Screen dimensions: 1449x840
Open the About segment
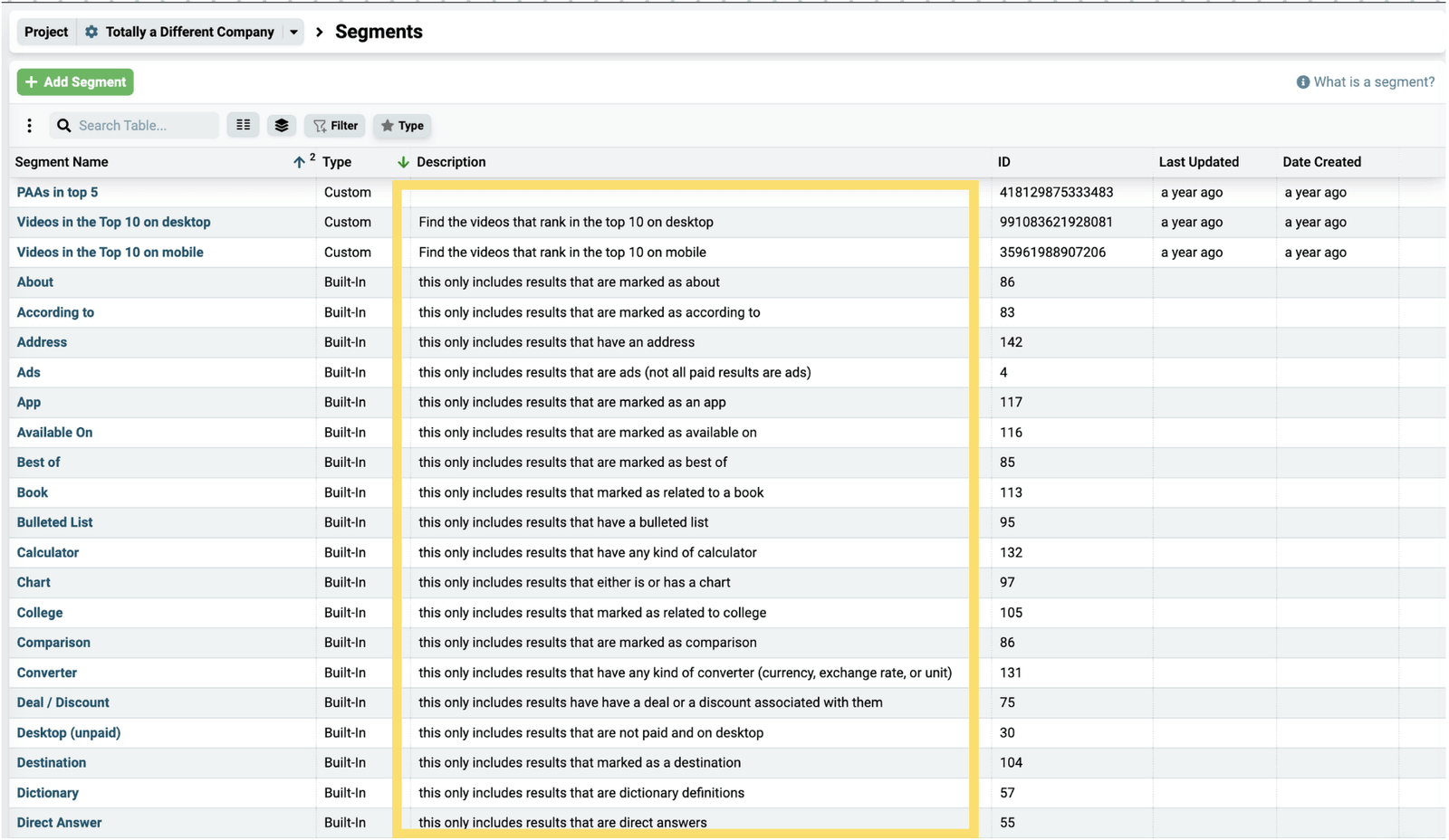(x=34, y=282)
